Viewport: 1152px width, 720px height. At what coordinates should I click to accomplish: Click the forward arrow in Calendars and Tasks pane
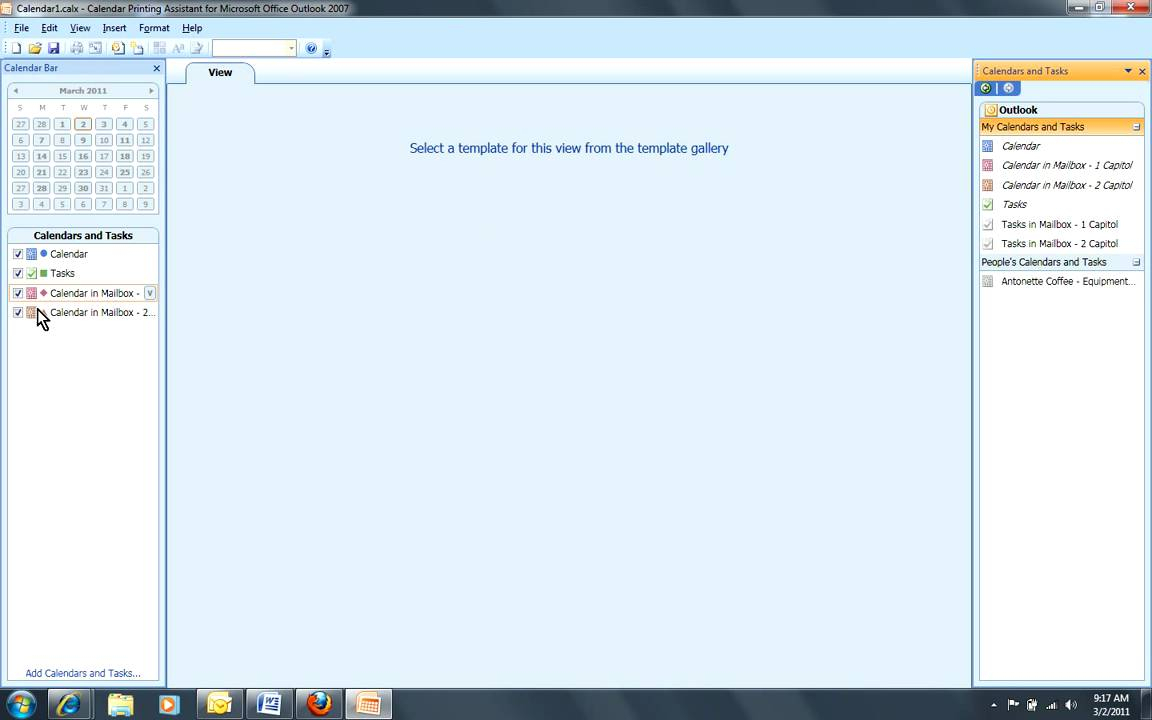[x=1009, y=88]
